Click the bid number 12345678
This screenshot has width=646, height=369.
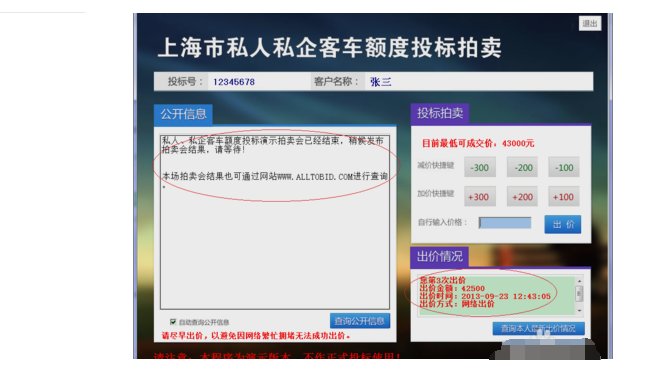pos(234,82)
